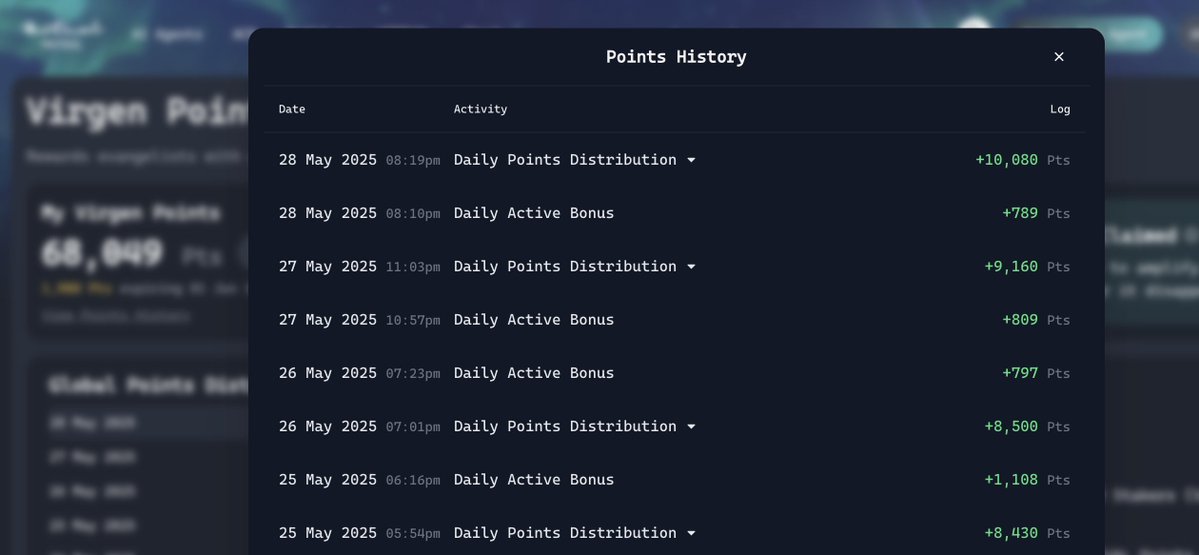Close the Points History dialog
1199x555 pixels.
(x=1059, y=57)
